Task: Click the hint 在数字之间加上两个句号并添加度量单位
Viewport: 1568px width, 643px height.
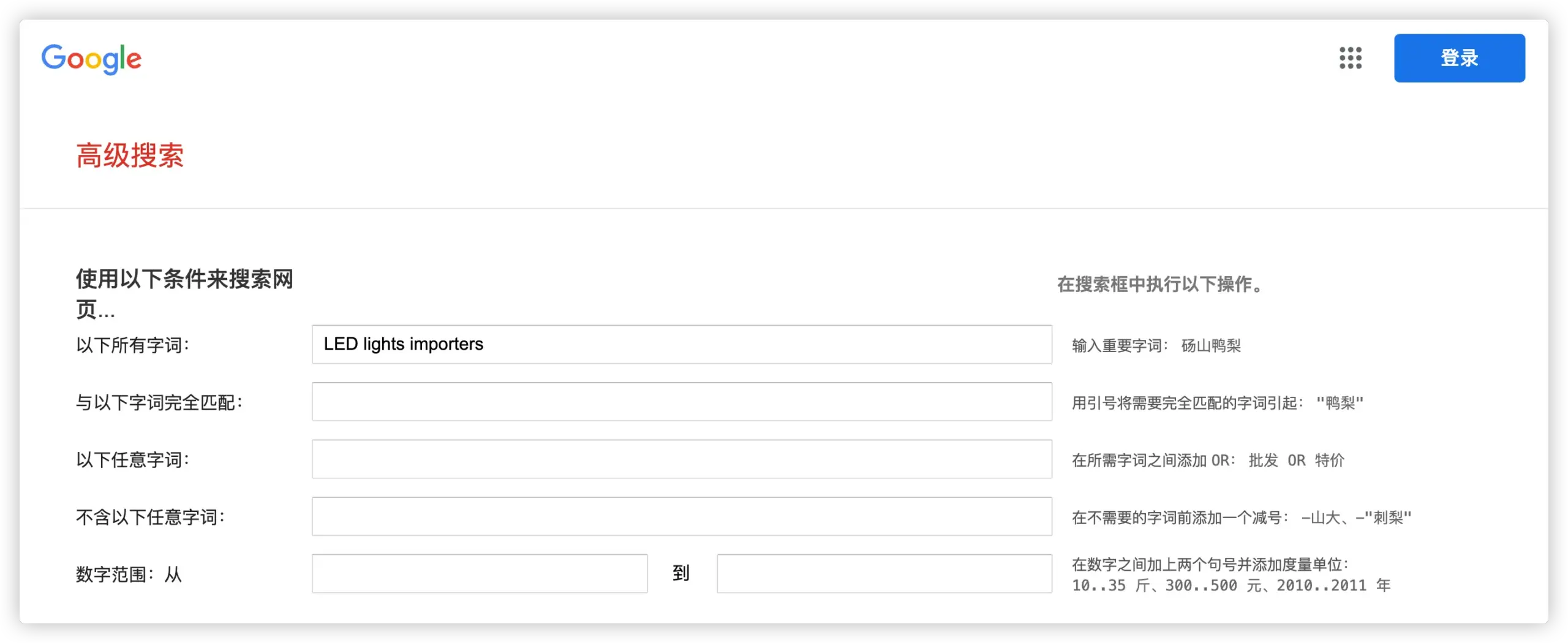Action: [x=1210, y=564]
